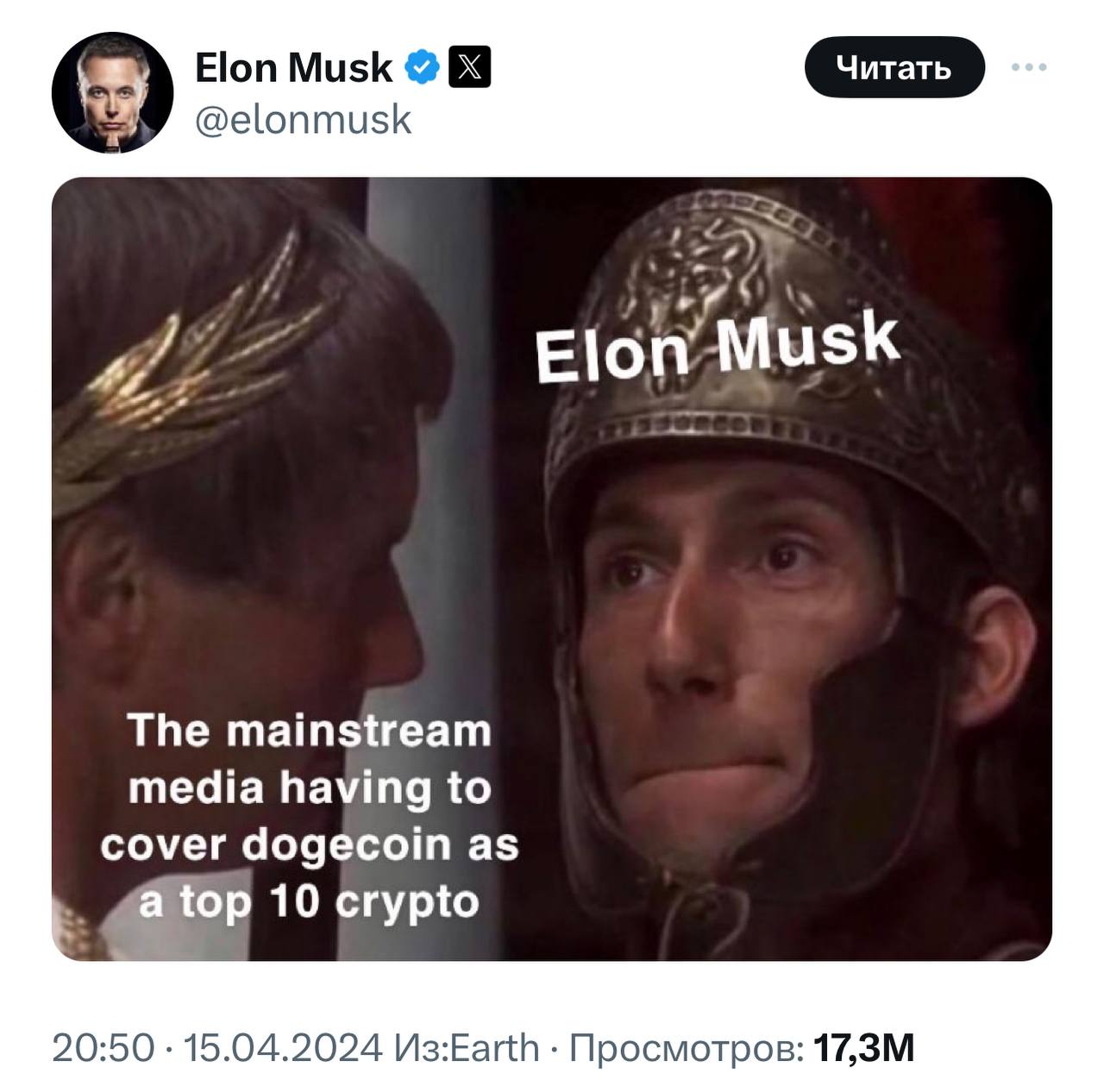
Task: Open the round profile avatar photo
Action: coord(112,92)
